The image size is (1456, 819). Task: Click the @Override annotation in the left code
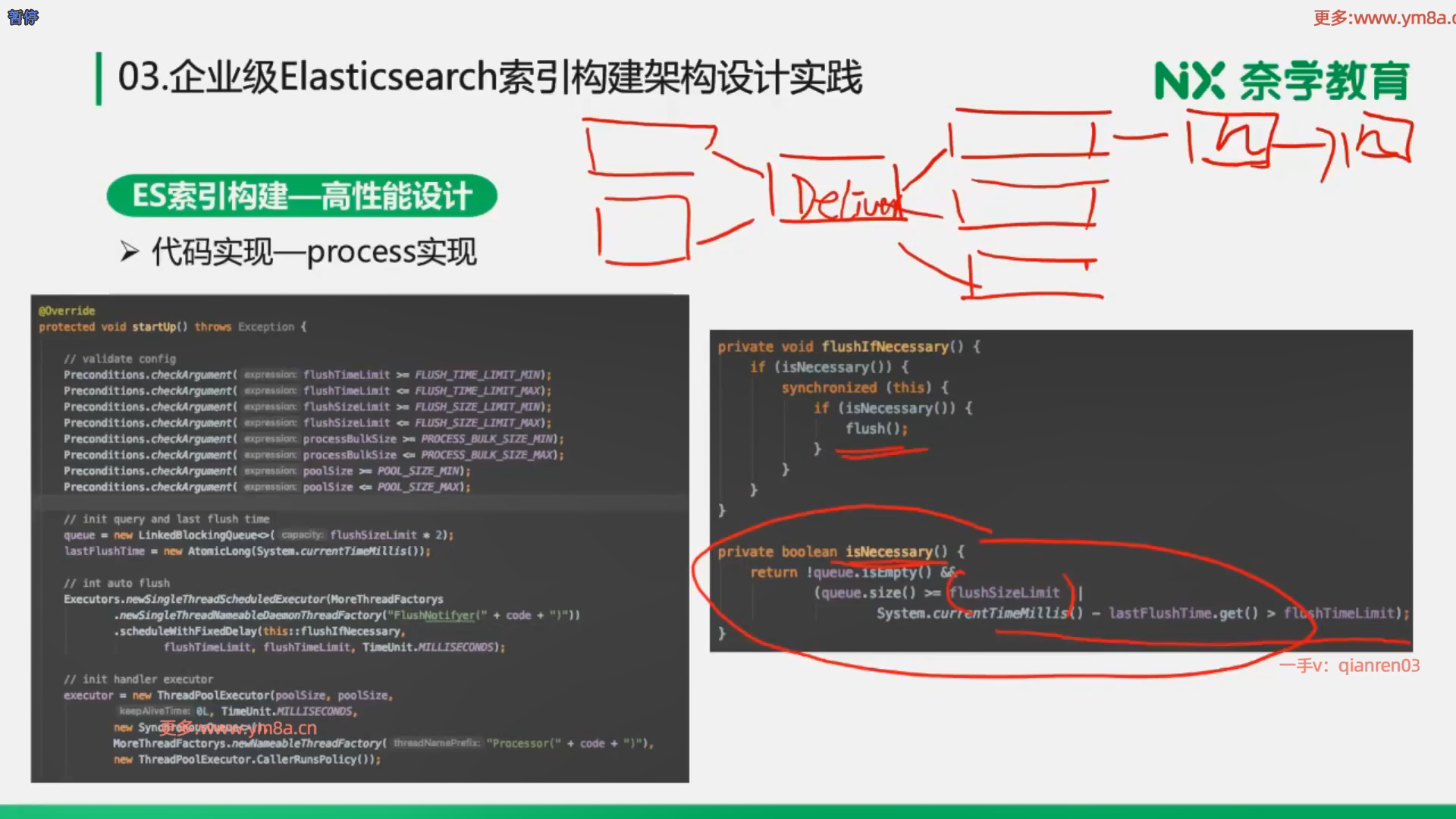pyautogui.click(x=67, y=311)
